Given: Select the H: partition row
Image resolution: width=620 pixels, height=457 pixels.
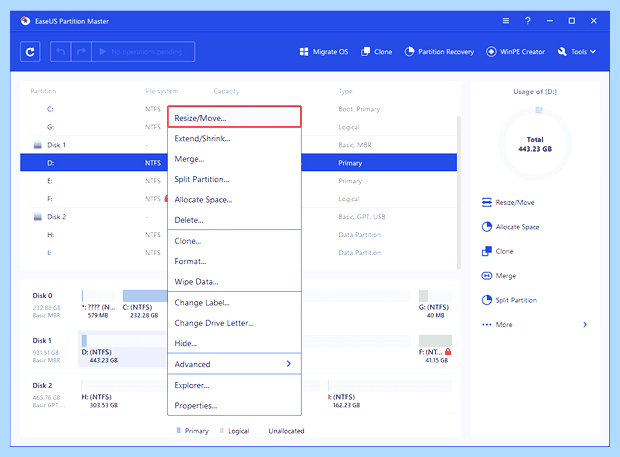Looking at the screenshot, I should click(238, 234).
